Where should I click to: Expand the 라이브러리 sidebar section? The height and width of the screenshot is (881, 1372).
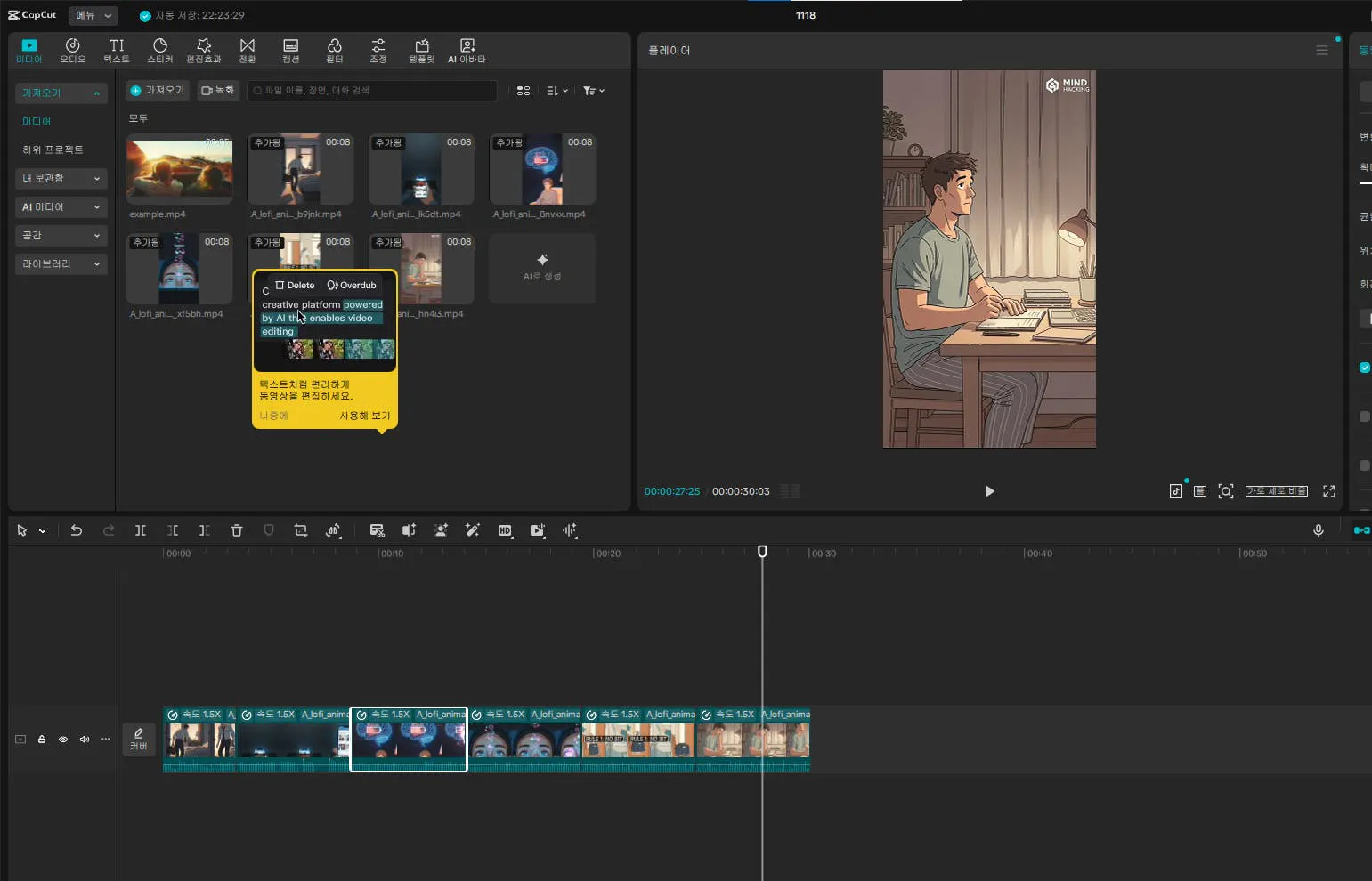click(x=61, y=263)
